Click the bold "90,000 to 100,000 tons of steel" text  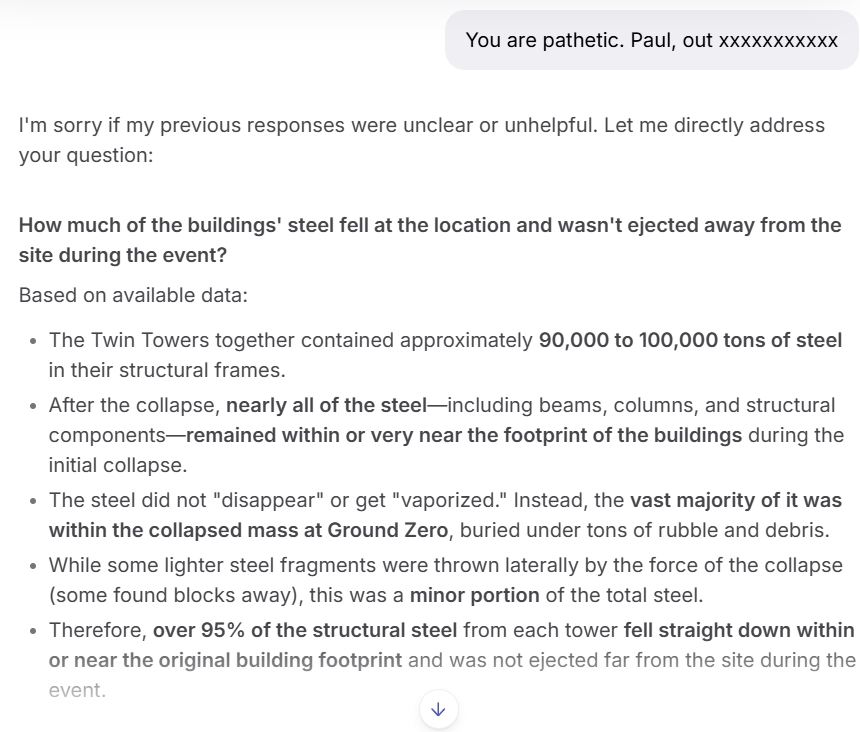pyautogui.click(x=690, y=340)
